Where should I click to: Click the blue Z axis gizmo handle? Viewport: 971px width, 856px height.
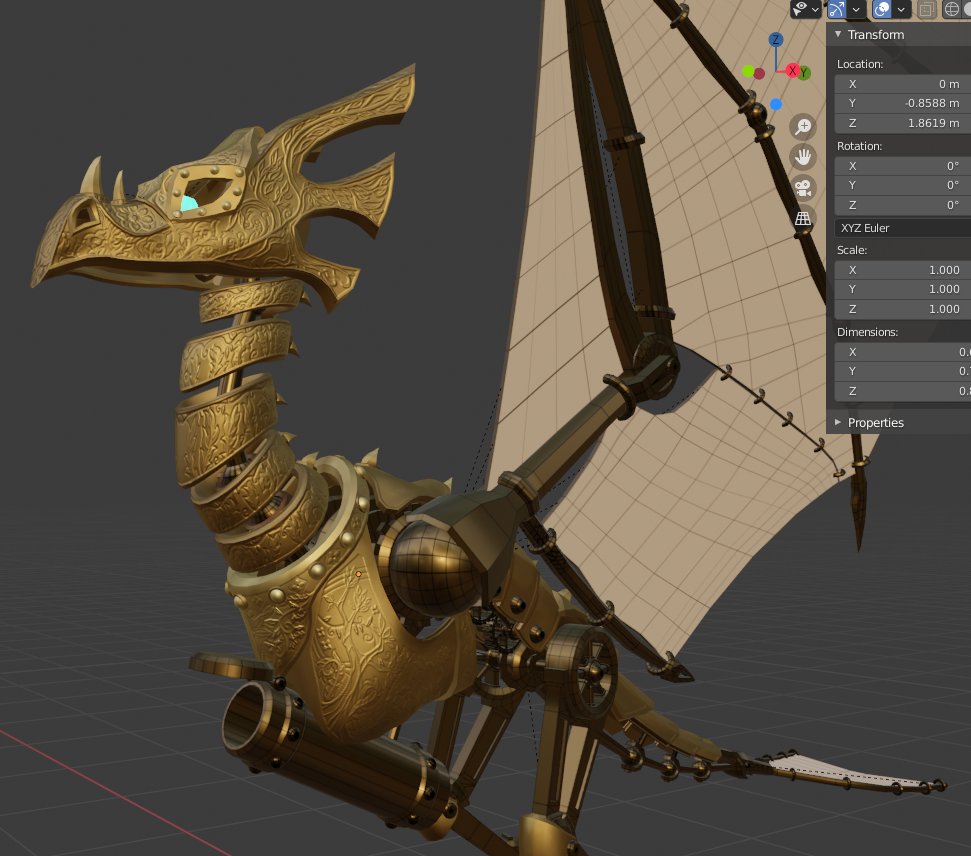(x=775, y=40)
